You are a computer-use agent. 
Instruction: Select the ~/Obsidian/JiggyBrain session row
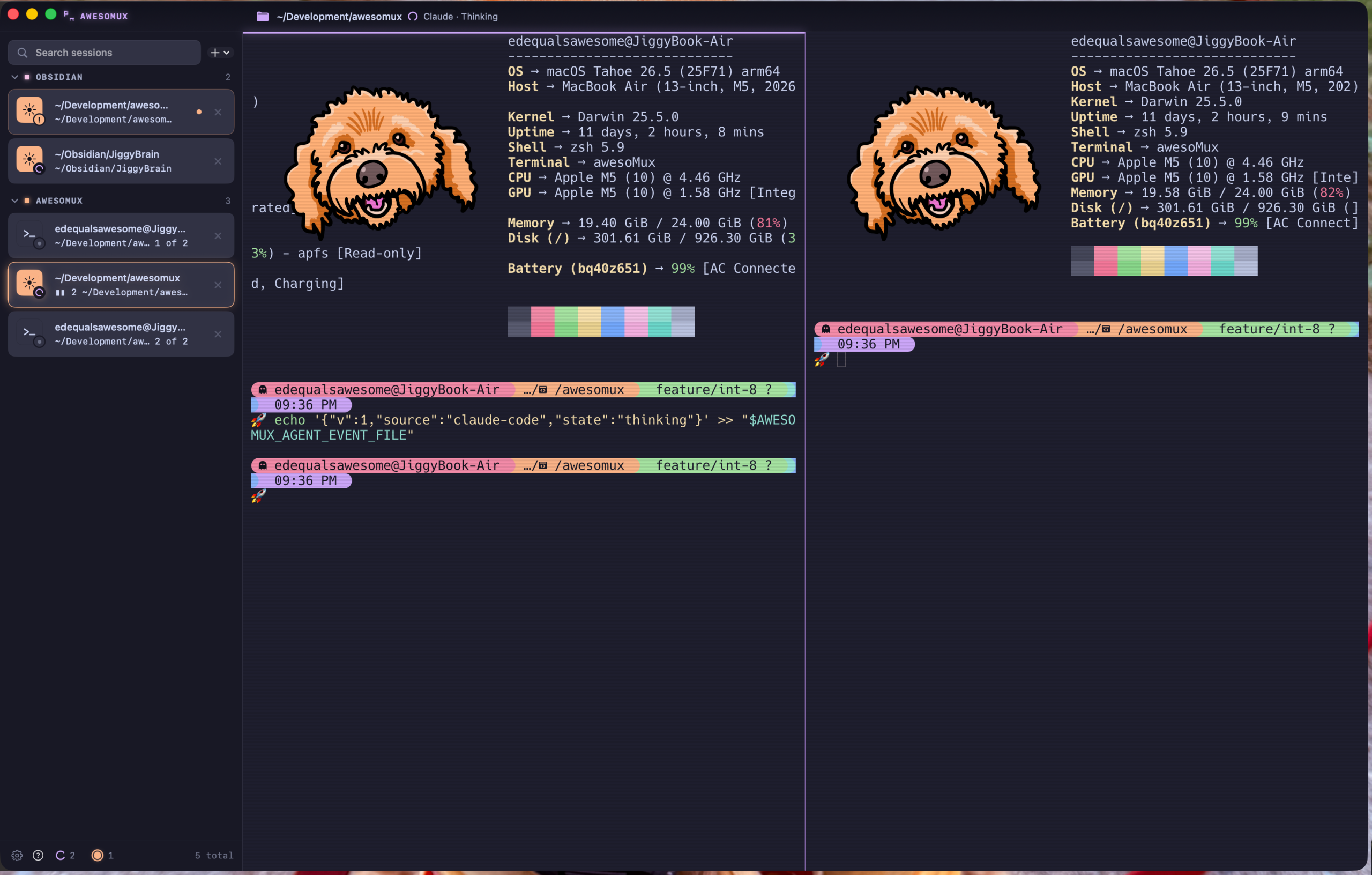click(x=121, y=161)
